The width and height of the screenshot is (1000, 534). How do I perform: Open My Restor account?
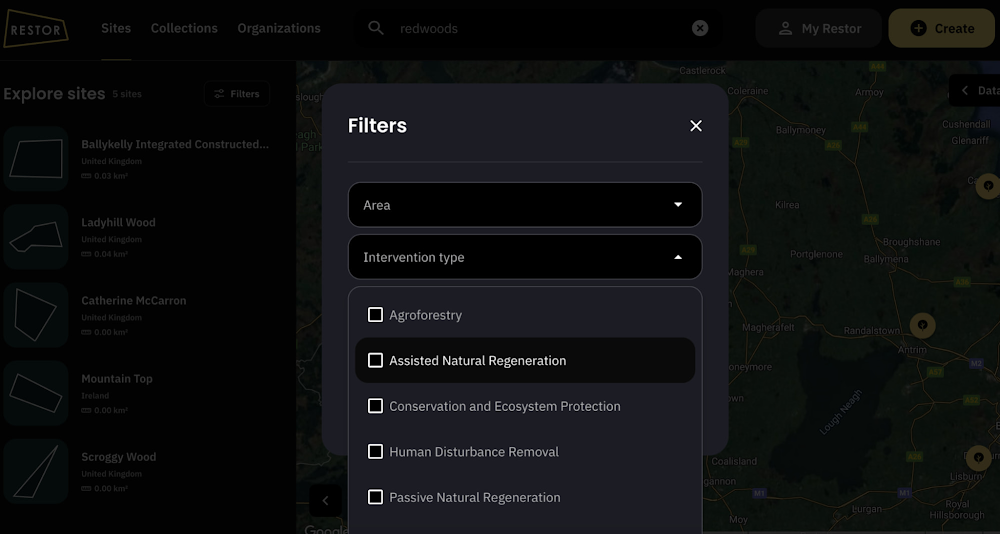[819, 29]
